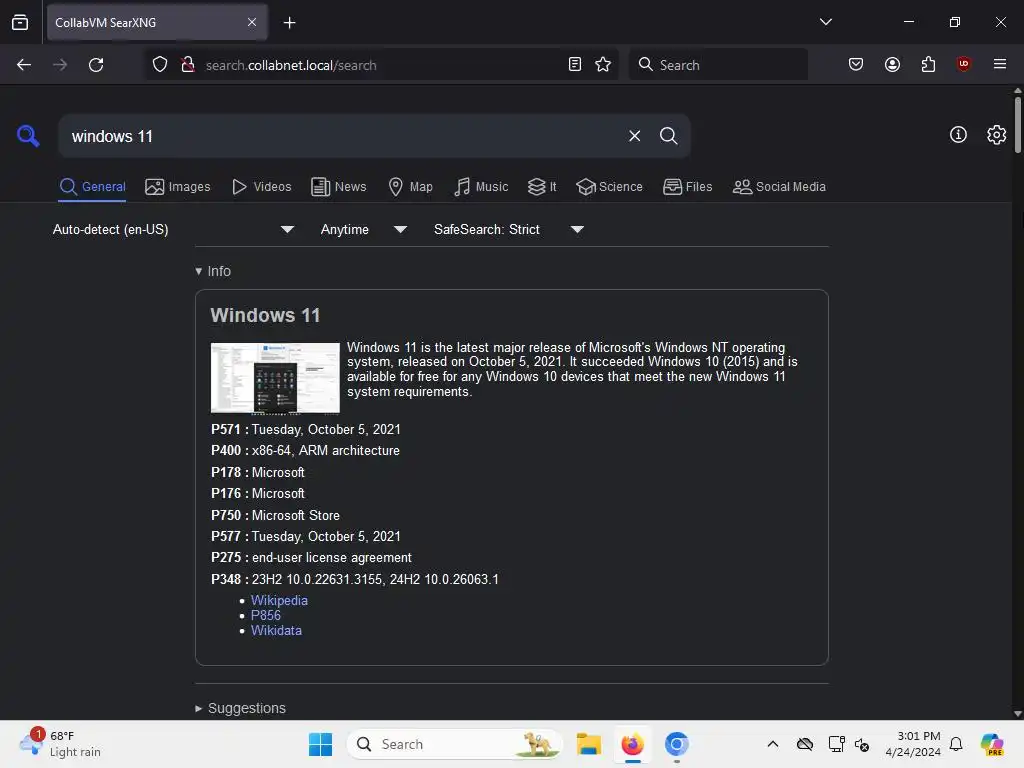Image resolution: width=1024 pixels, height=768 pixels.
Task: Switch to the Map category
Action: (x=411, y=187)
